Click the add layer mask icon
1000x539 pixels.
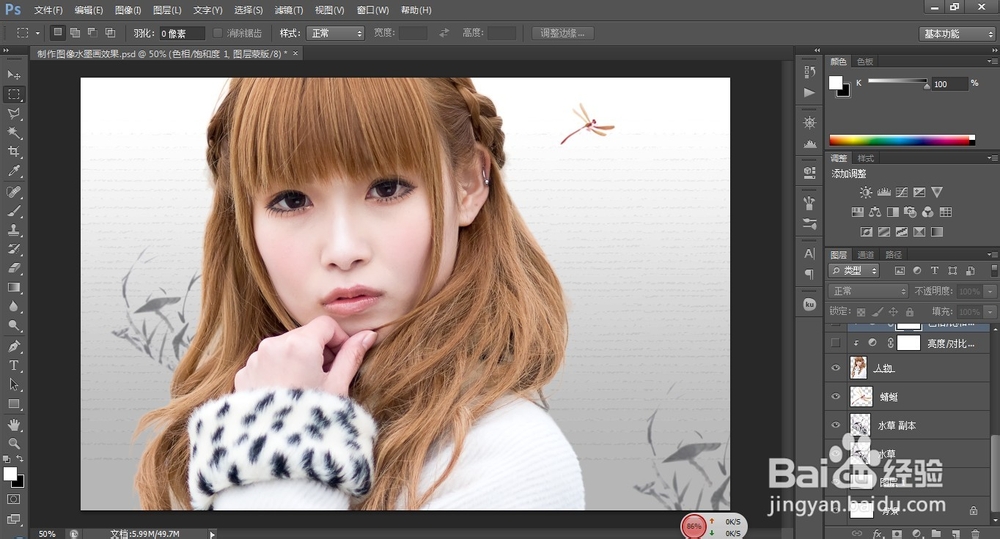click(x=897, y=533)
